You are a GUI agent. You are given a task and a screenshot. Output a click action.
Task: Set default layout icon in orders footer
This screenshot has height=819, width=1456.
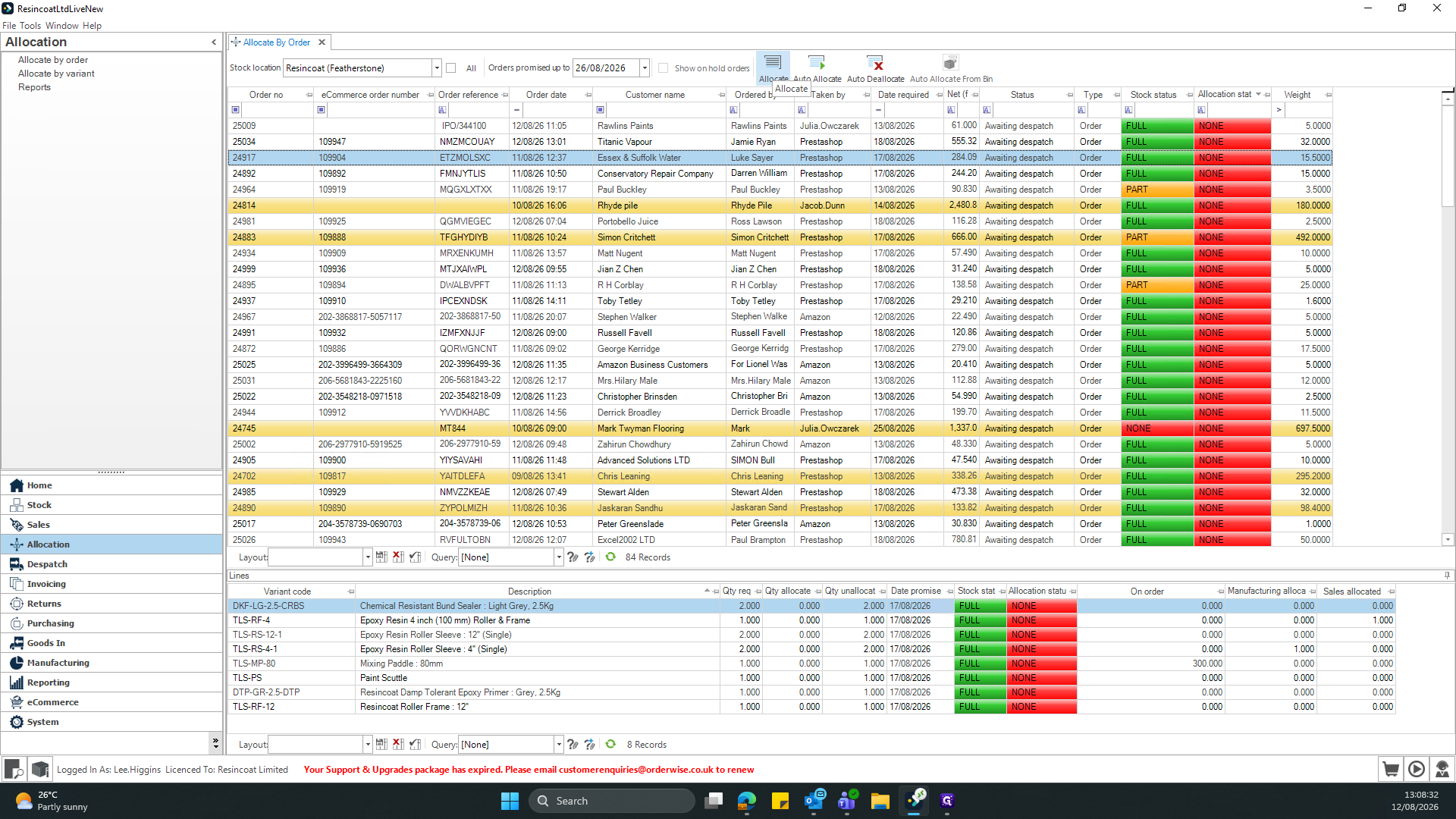415,557
